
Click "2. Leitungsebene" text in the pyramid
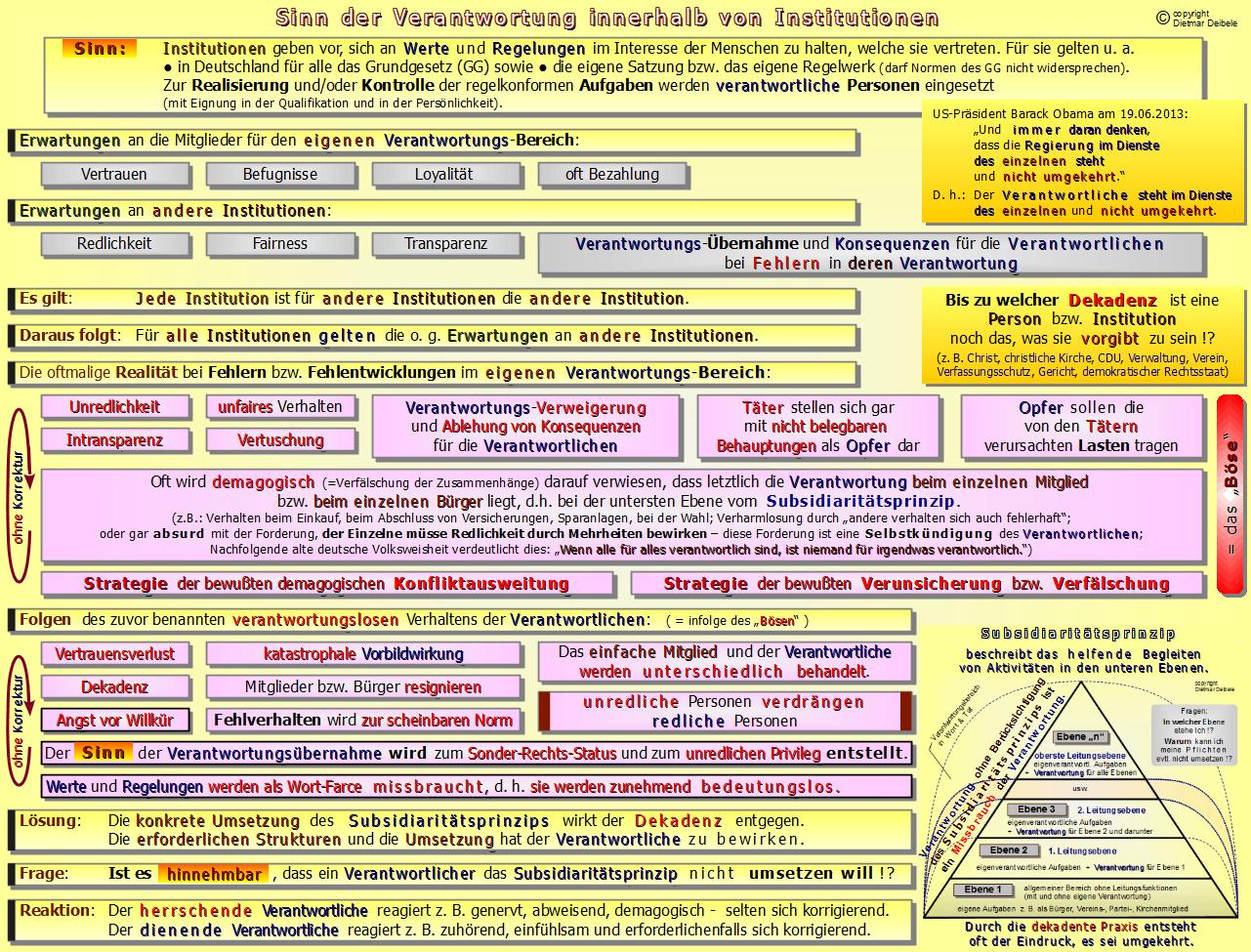point(1111,810)
